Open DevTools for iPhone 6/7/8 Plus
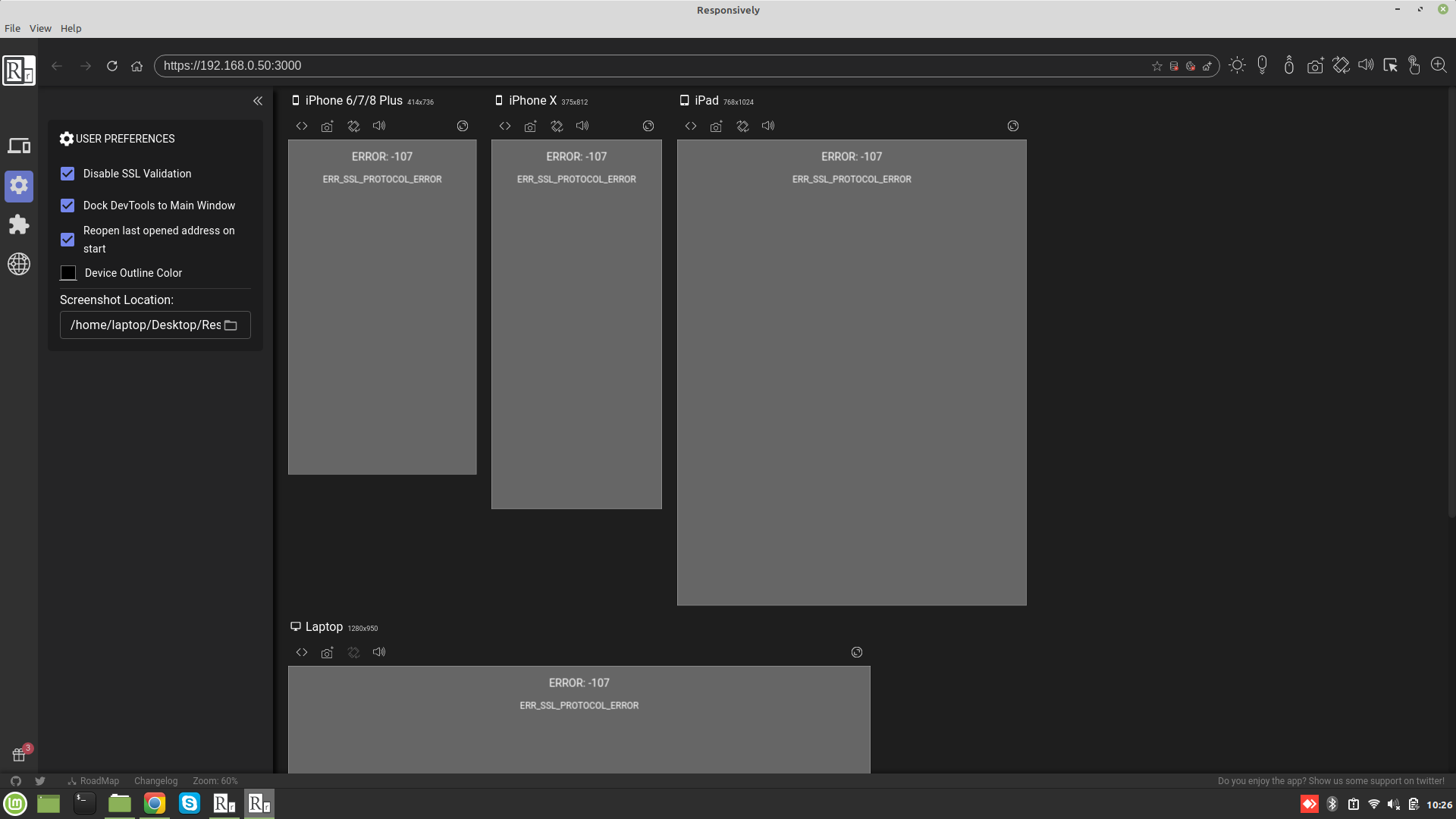The image size is (1456, 819). tap(302, 126)
